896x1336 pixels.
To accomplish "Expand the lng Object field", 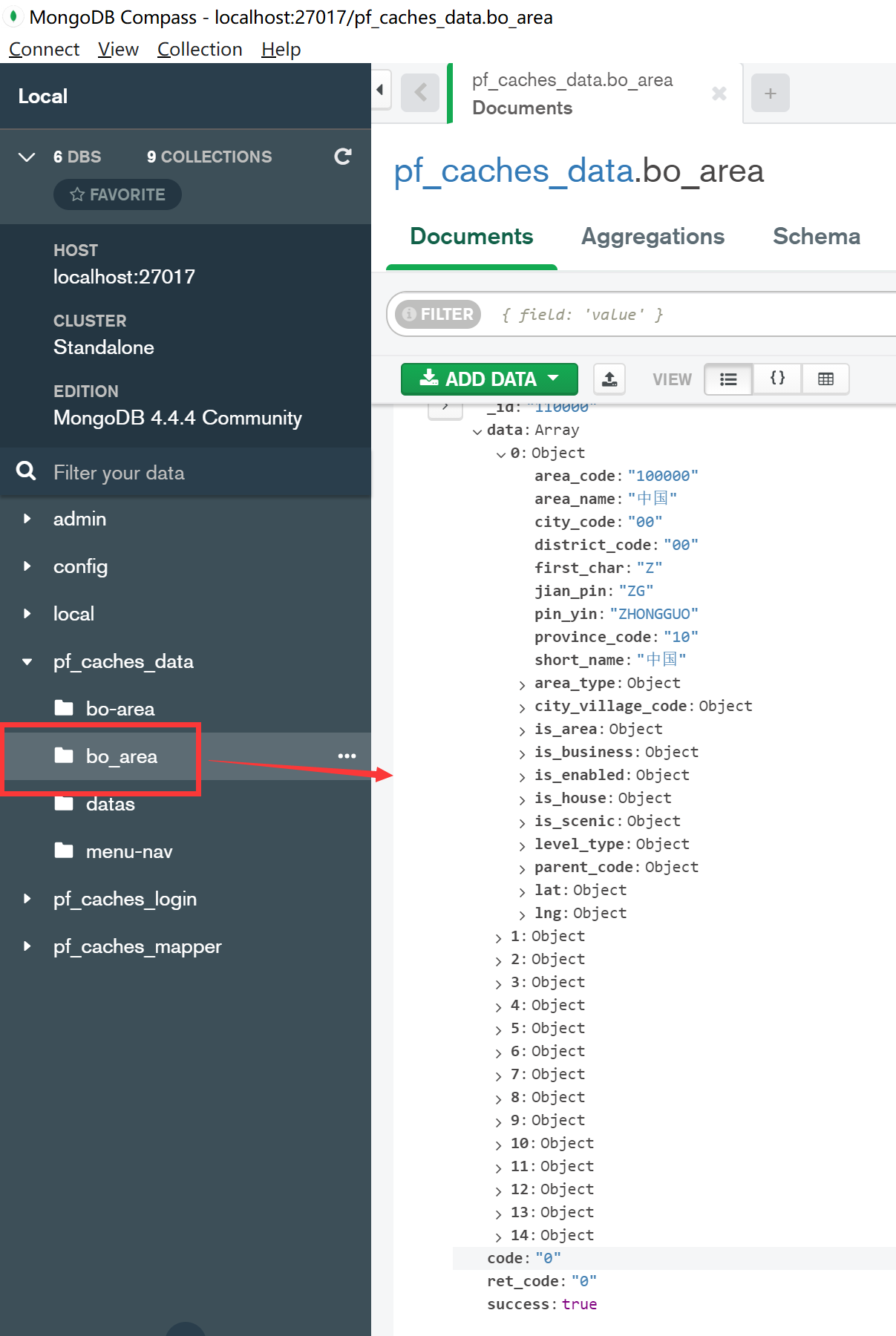I will tap(523, 914).
